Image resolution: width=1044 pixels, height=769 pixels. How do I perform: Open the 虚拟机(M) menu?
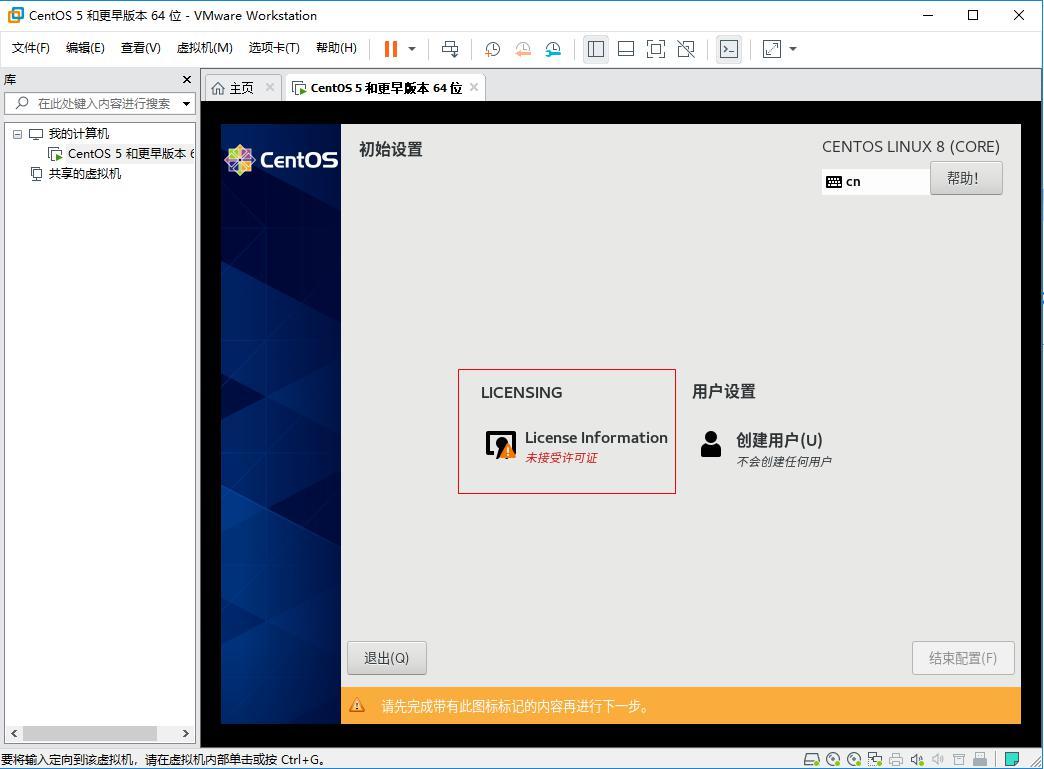[204, 47]
